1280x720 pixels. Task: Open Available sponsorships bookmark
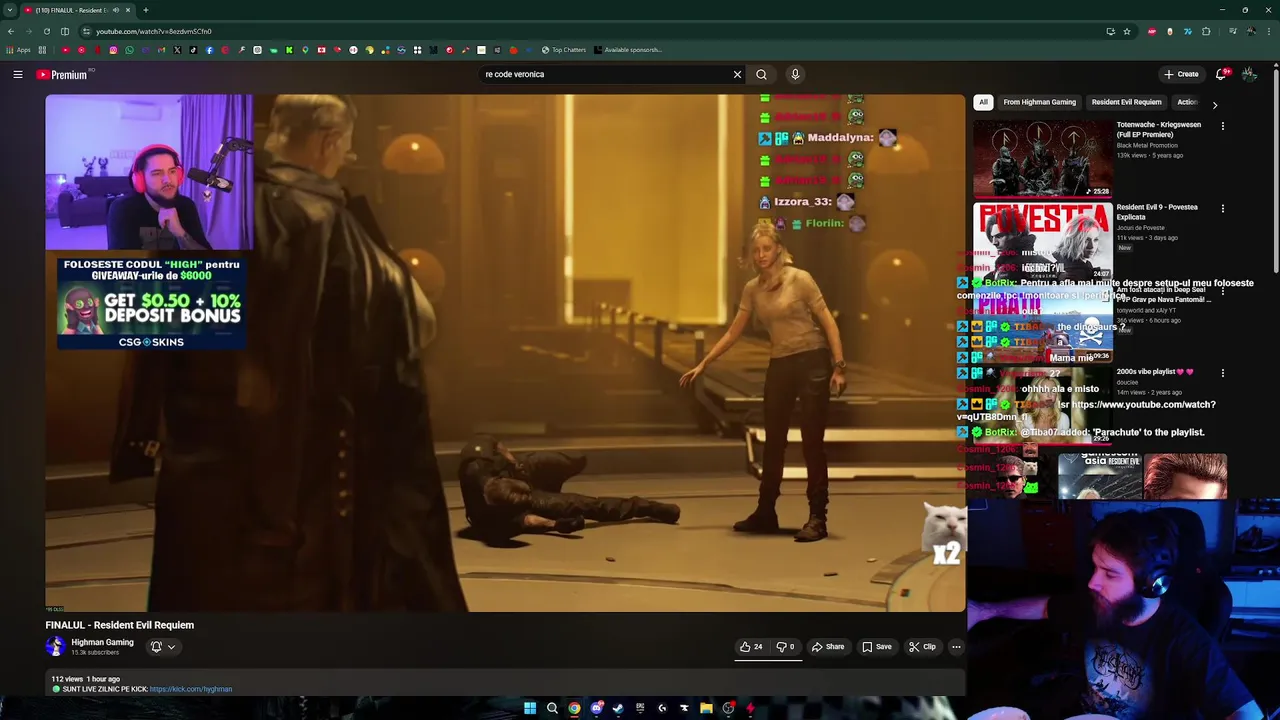pos(628,50)
